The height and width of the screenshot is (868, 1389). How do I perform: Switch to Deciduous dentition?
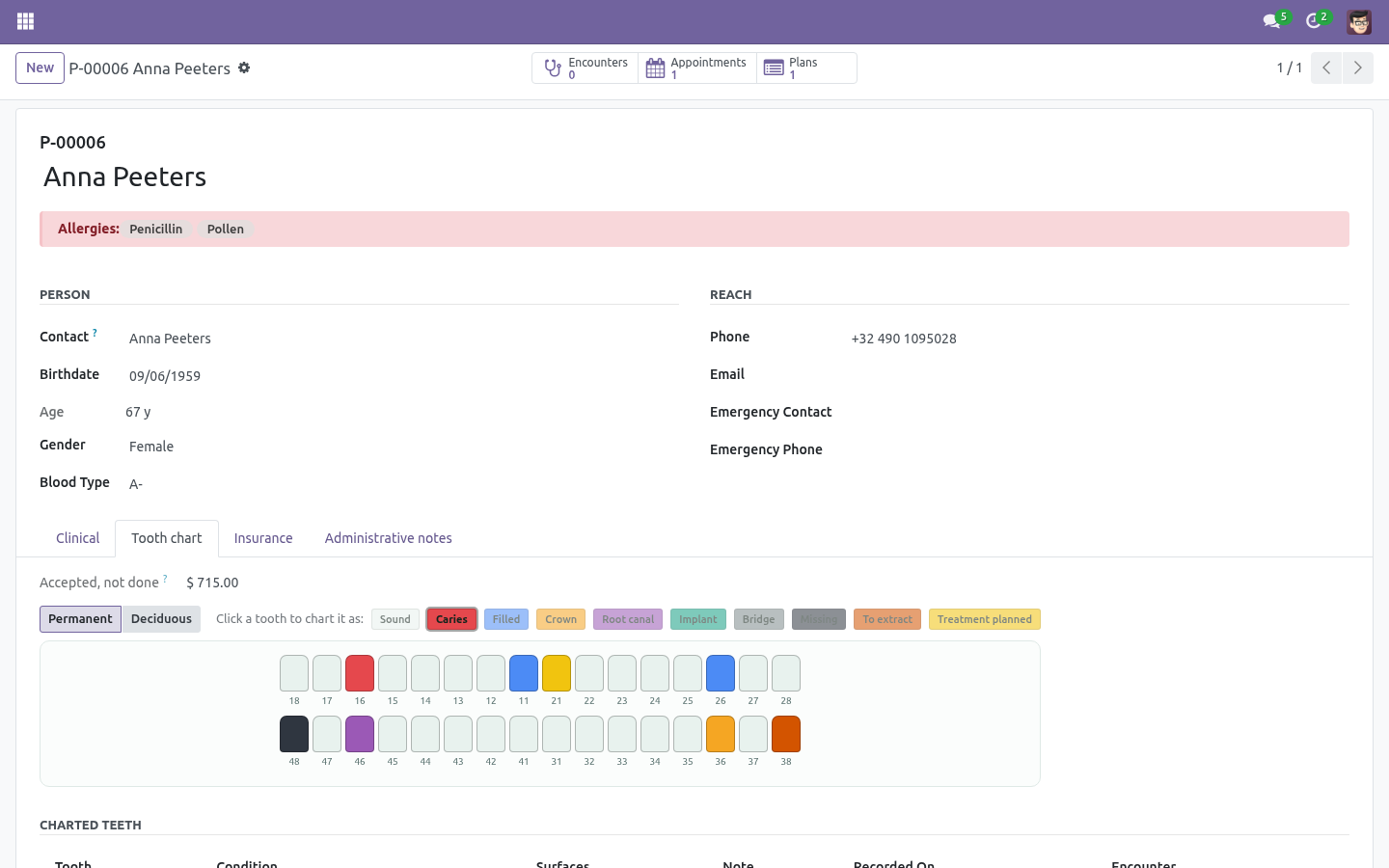[x=161, y=619]
